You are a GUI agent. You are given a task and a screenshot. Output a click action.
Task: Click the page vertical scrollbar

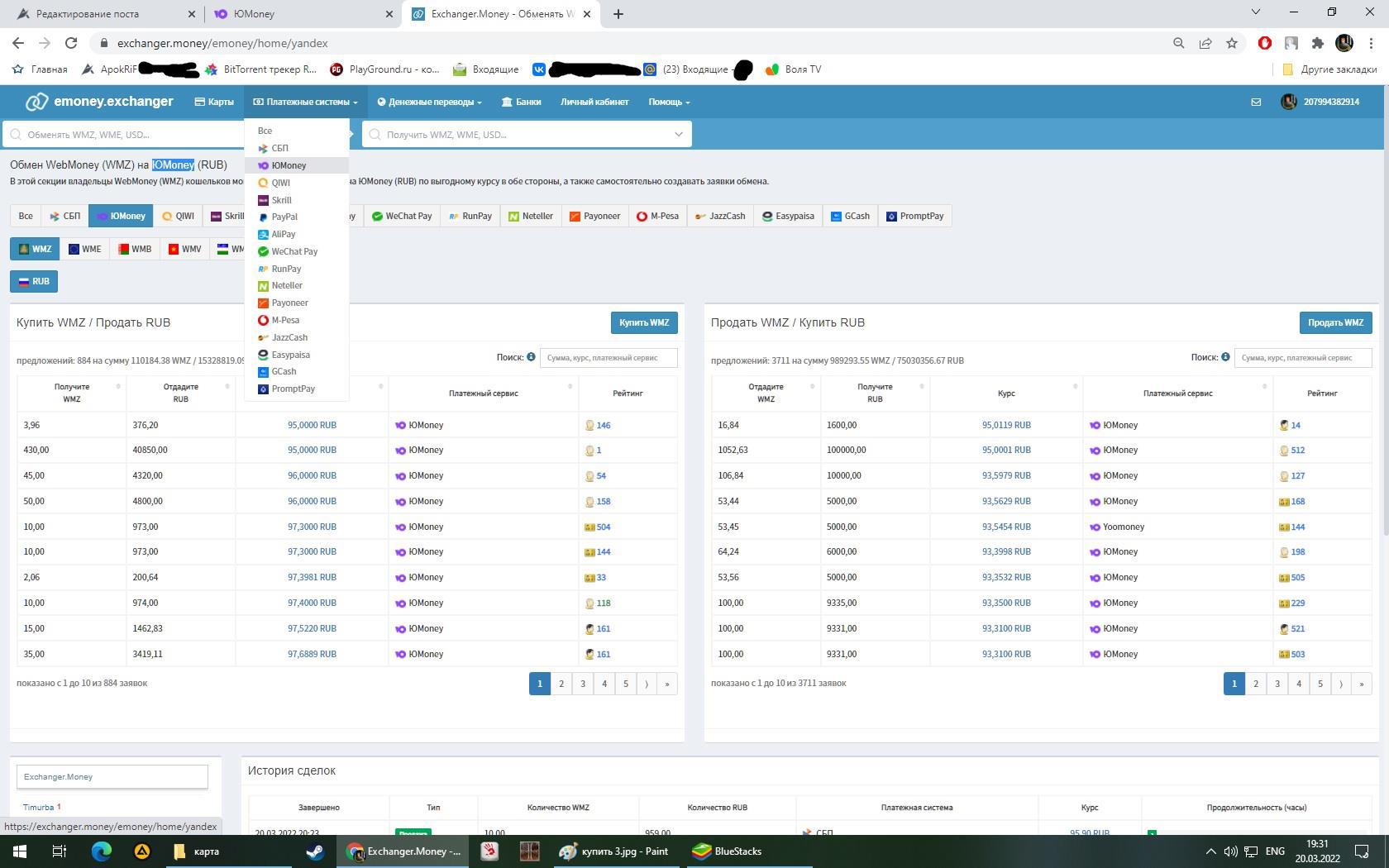coord(1384,331)
